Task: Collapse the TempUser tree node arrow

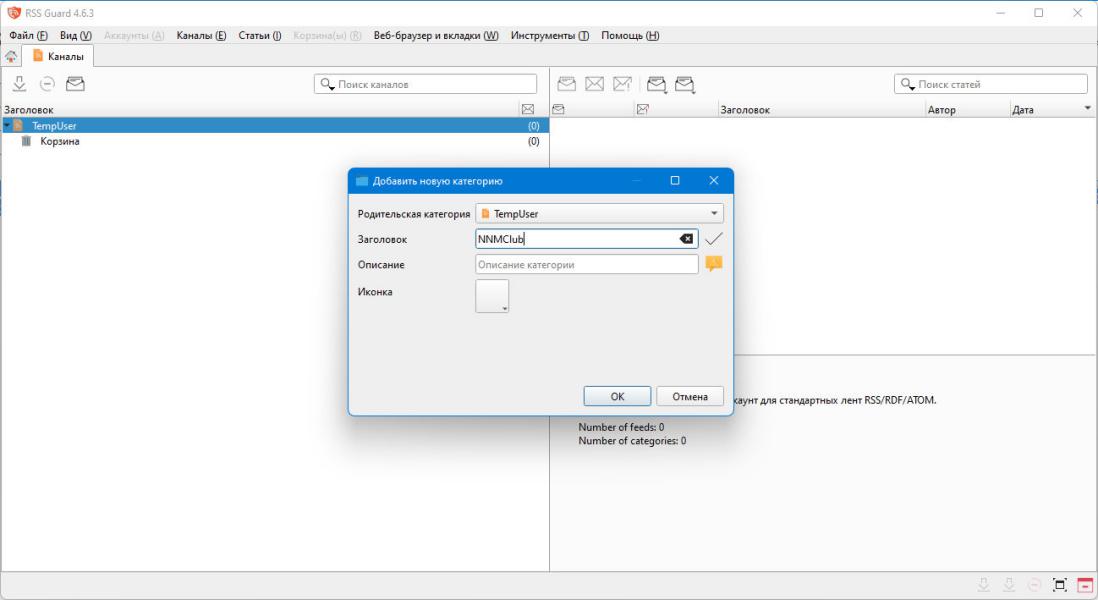Action: (x=7, y=125)
